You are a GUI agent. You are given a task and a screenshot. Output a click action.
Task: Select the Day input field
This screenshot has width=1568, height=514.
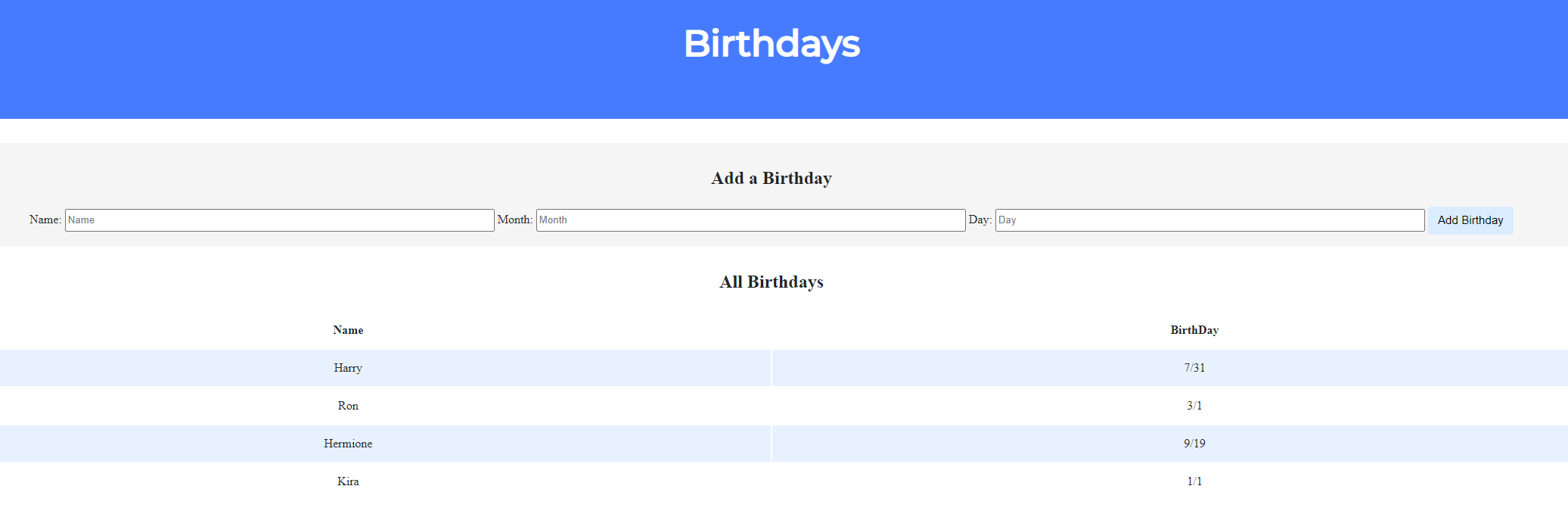point(1209,220)
